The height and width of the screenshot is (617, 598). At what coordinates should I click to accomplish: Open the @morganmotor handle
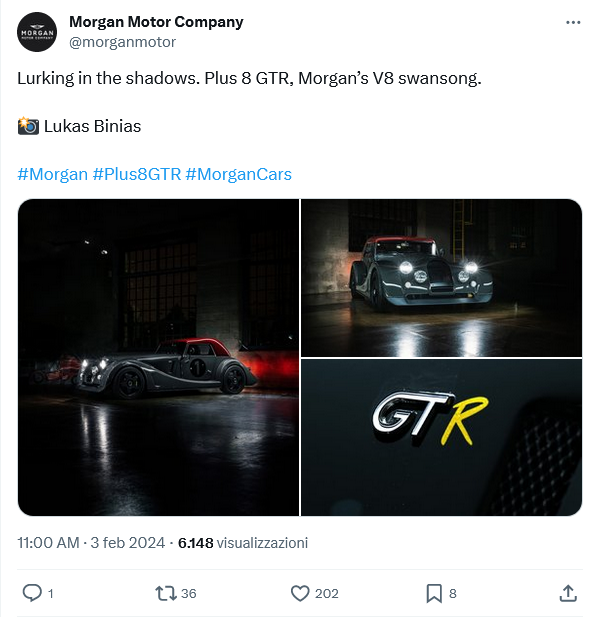[122, 42]
